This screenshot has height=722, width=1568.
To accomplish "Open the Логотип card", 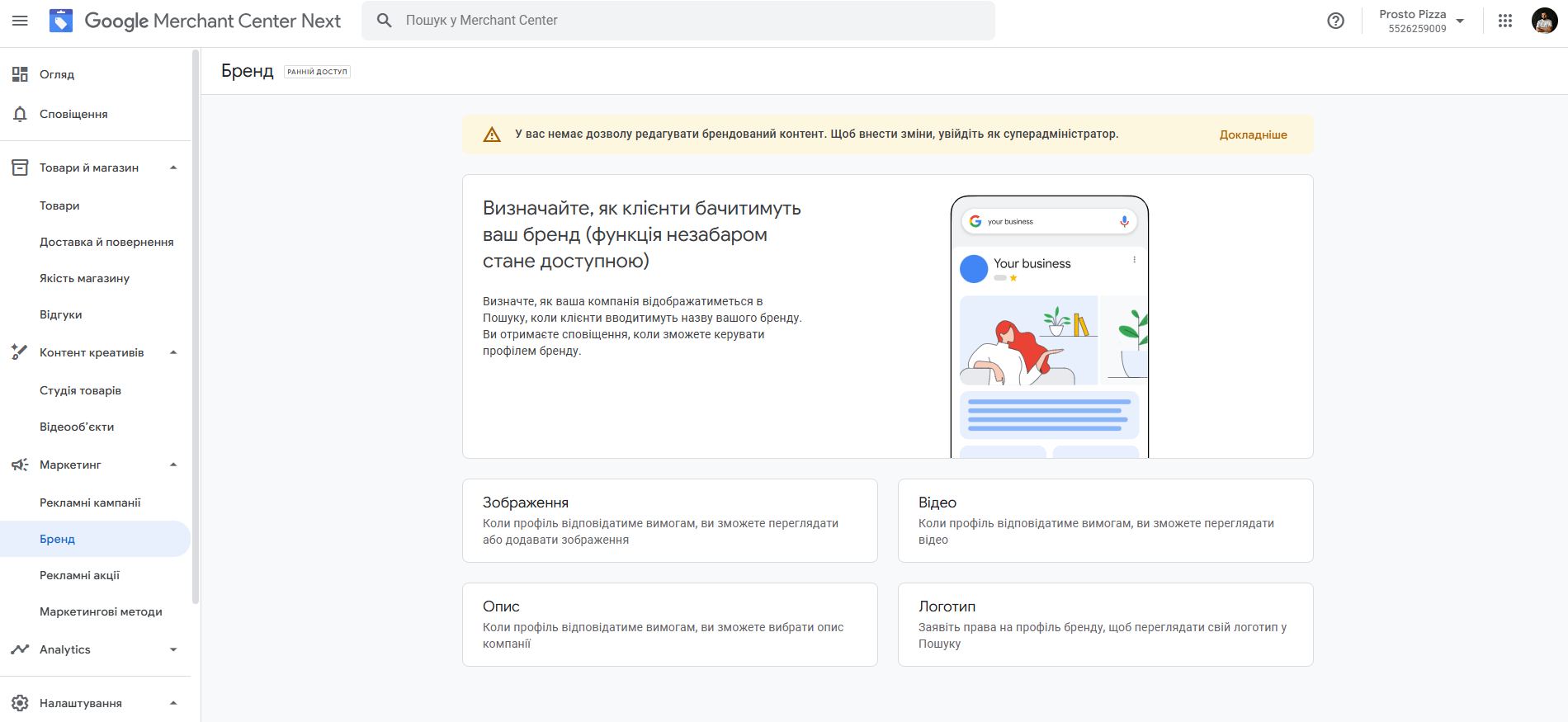I will coord(1106,625).
